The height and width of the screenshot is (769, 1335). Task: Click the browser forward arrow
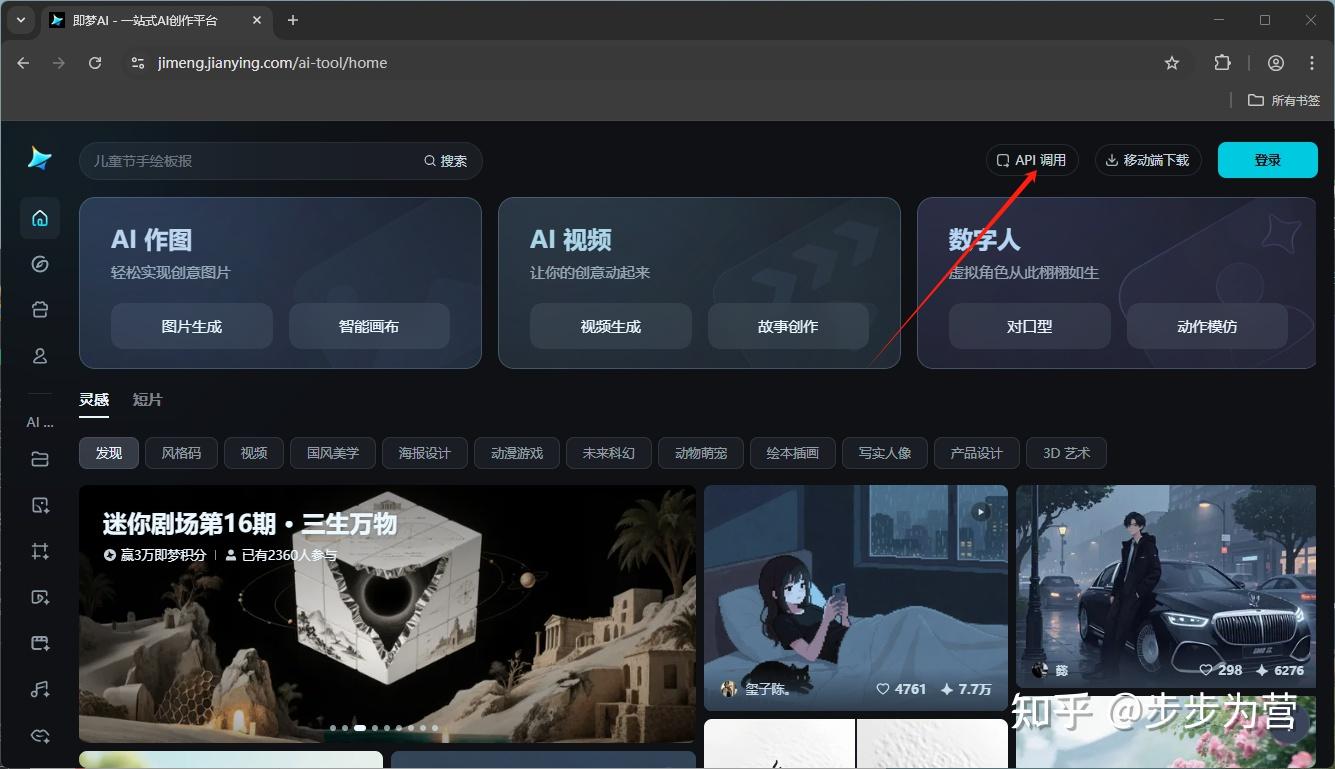[x=59, y=63]
